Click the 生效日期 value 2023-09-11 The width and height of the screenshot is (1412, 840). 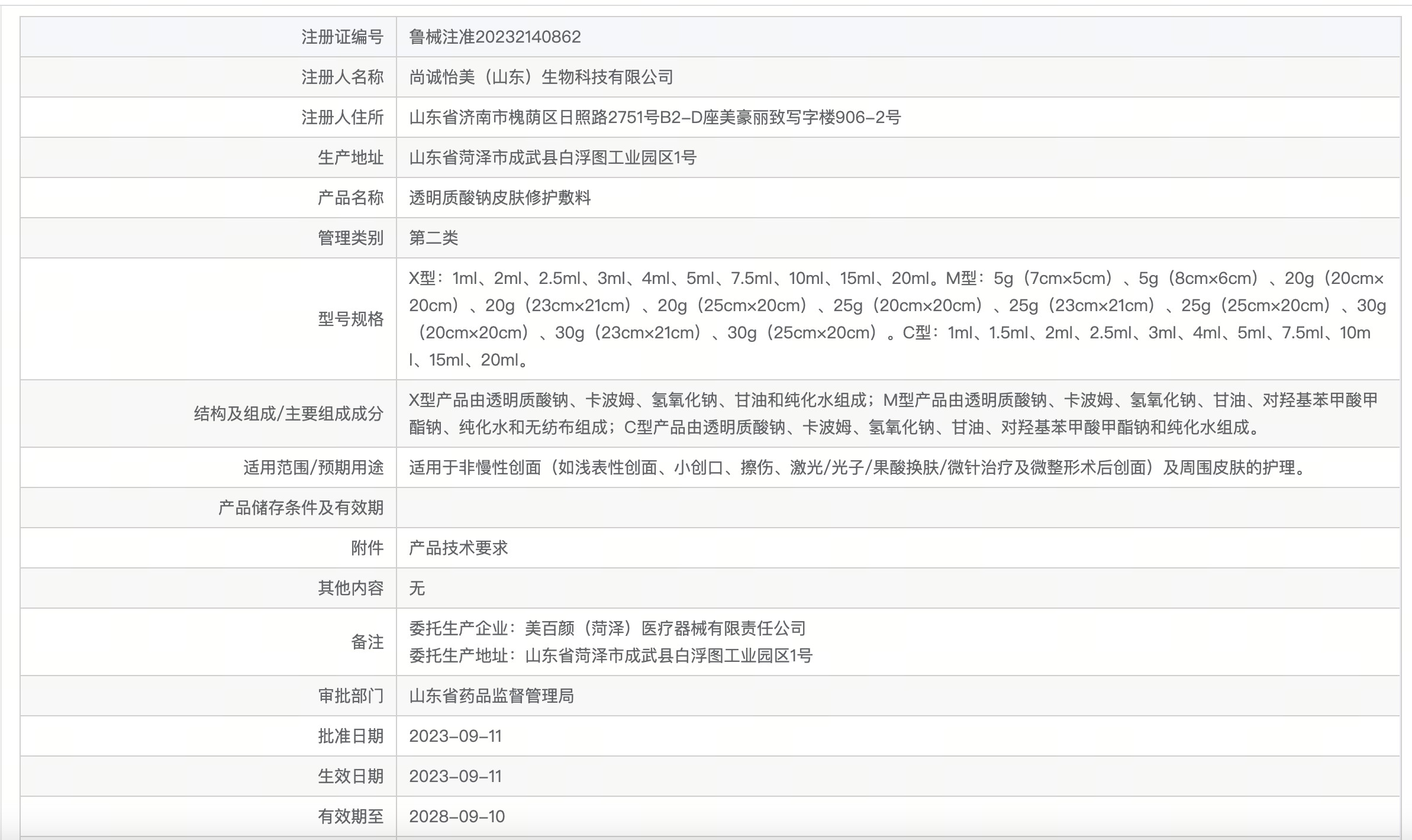click(x=456, y=776)
